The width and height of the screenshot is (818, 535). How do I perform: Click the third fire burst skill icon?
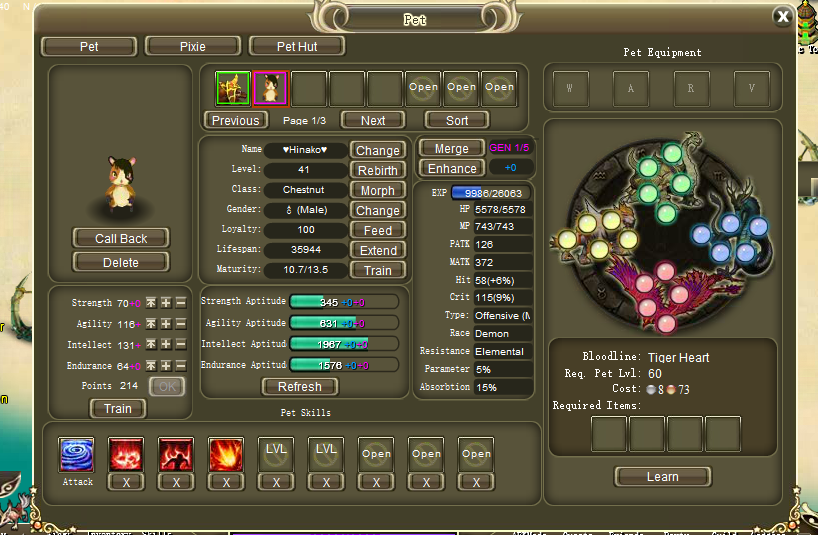coord(226,455)
